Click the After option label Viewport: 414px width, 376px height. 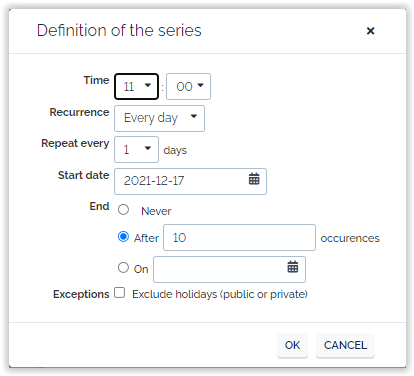pyautogui.click(x=146, y=238)
